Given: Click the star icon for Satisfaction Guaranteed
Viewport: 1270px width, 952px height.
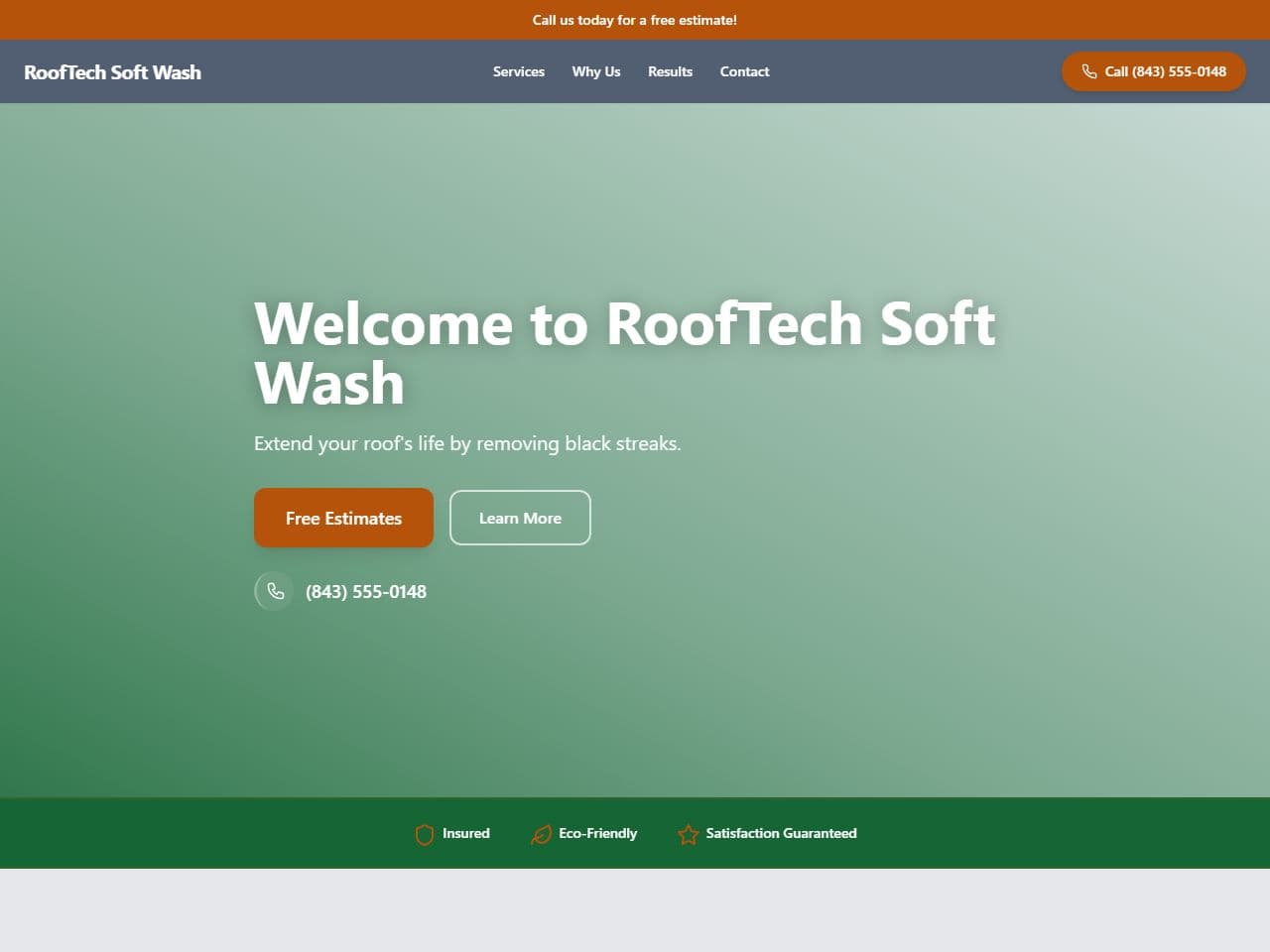Looking at the screenshot, I should pyautogui.click(x=688, y=835).
